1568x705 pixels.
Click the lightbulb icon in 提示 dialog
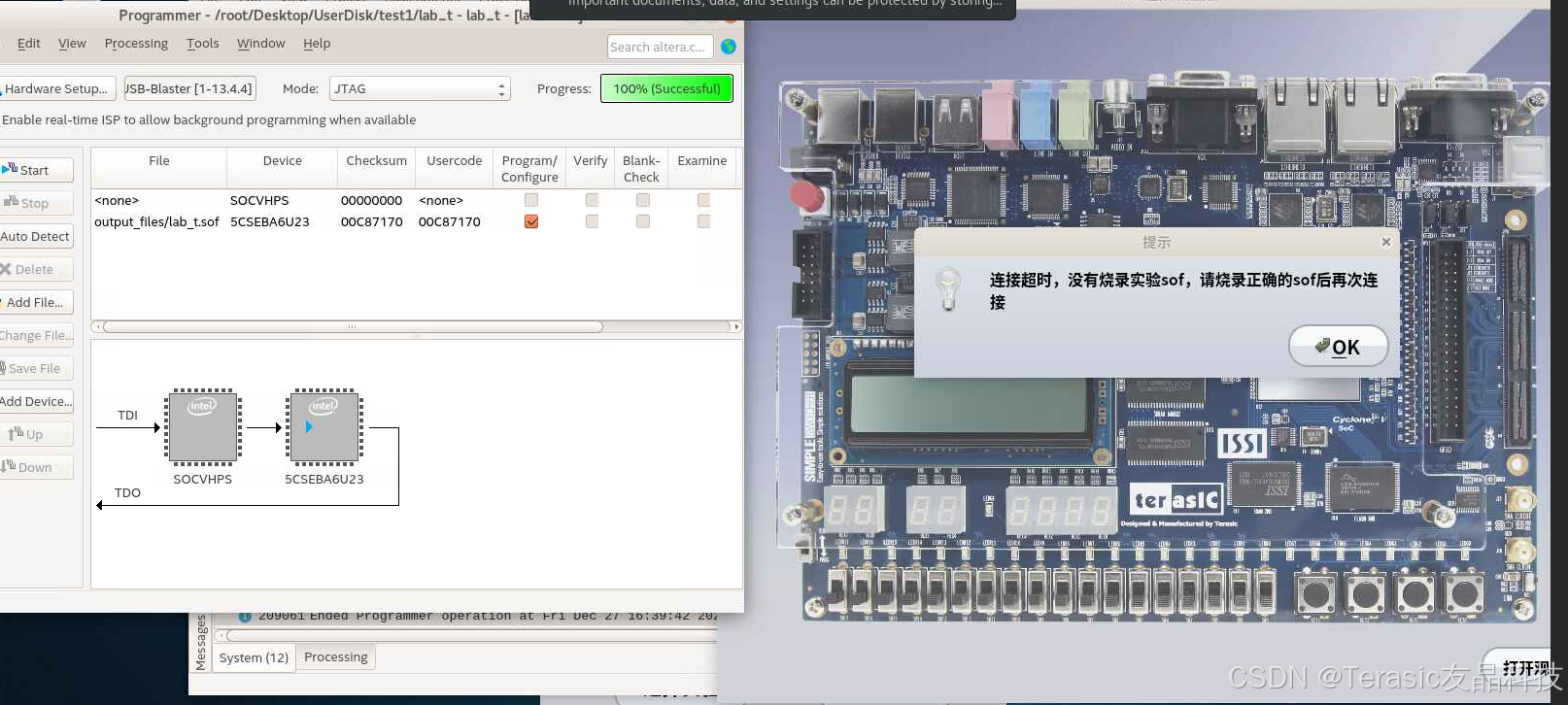tap(948, 288)
